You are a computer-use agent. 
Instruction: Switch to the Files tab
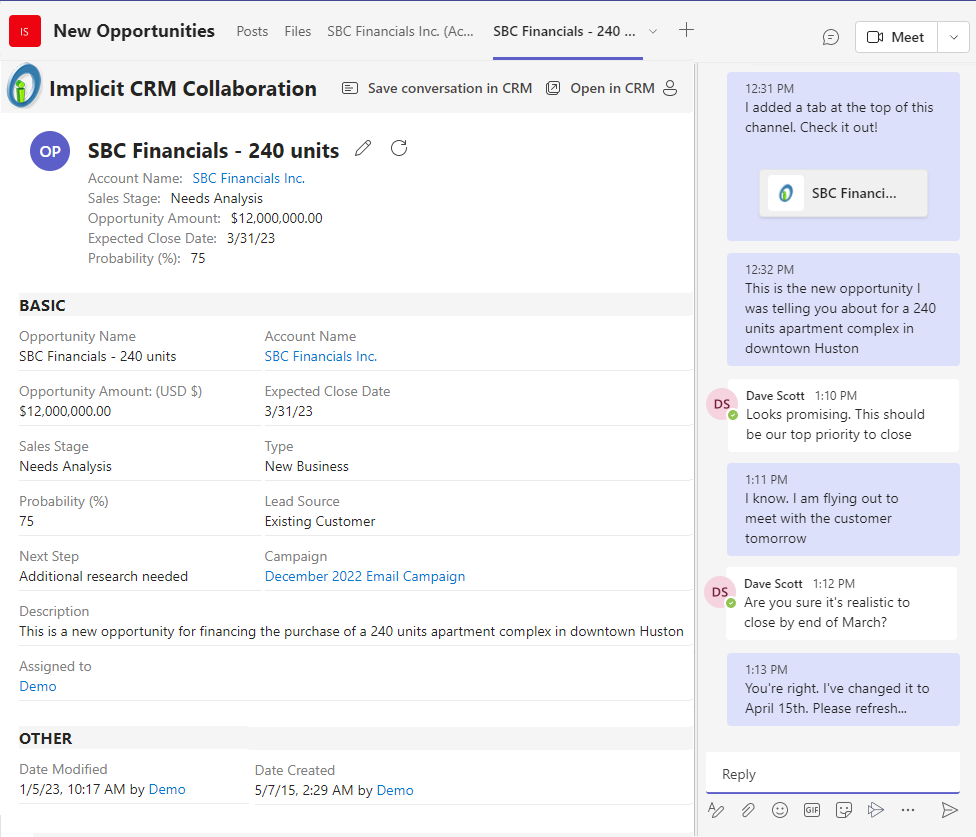click(x=298, y=31)
